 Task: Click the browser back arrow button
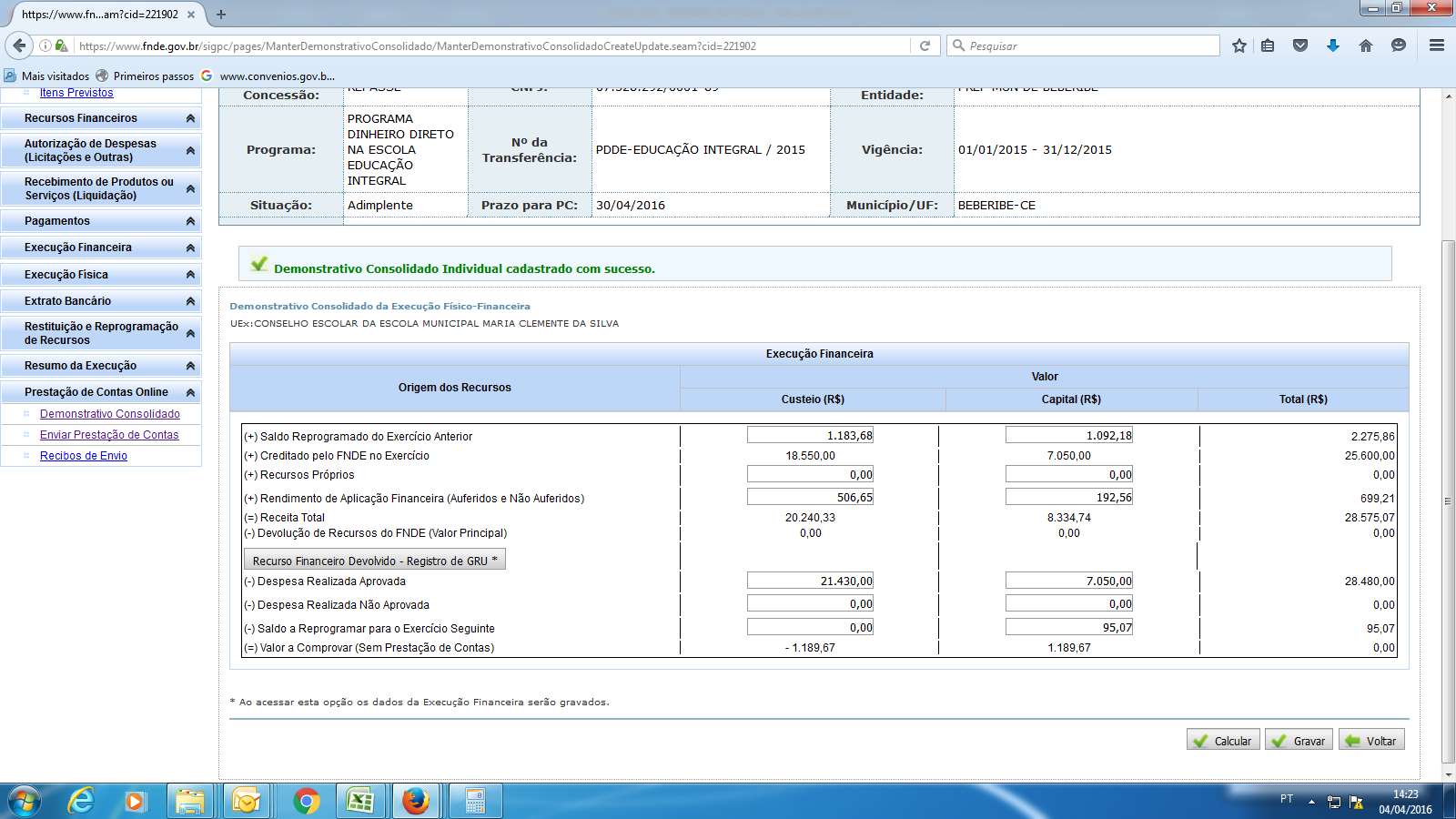pyautogui.click(x=19, y=45)
